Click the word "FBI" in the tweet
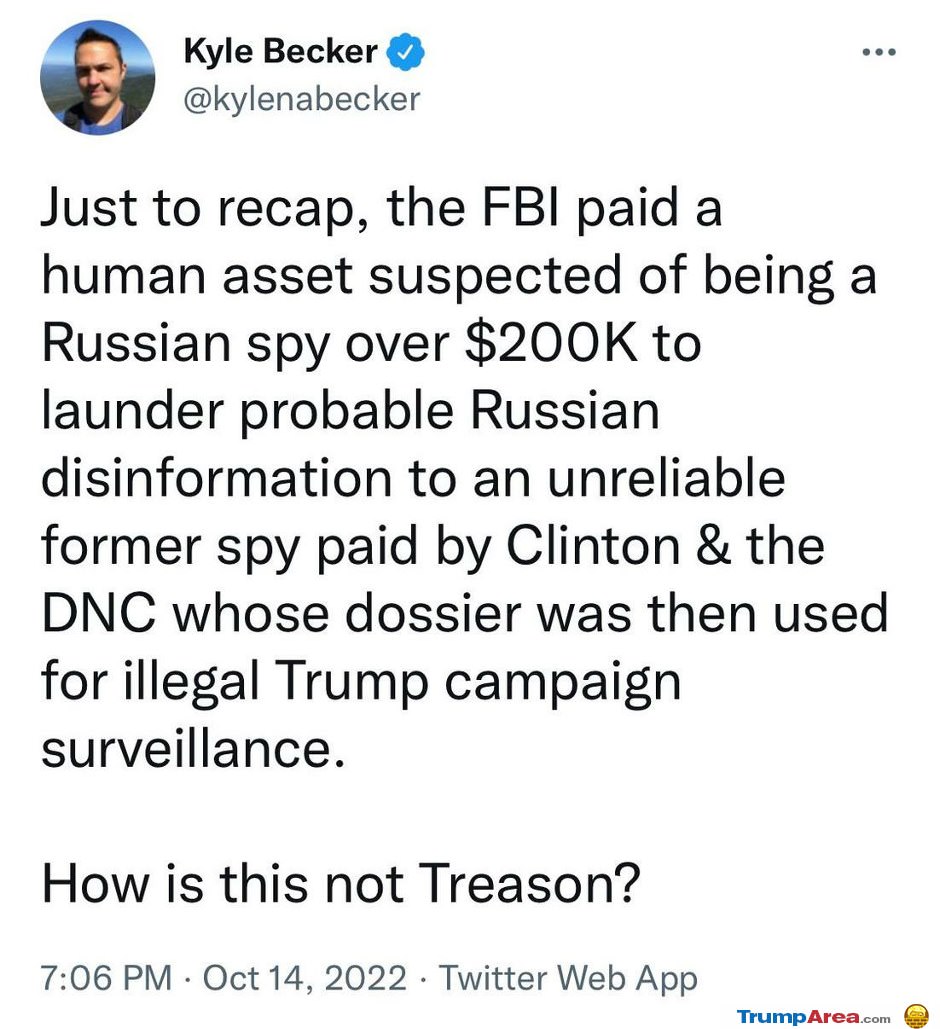The height and width of the screenshot is (1029, 940). pos(521,207)
